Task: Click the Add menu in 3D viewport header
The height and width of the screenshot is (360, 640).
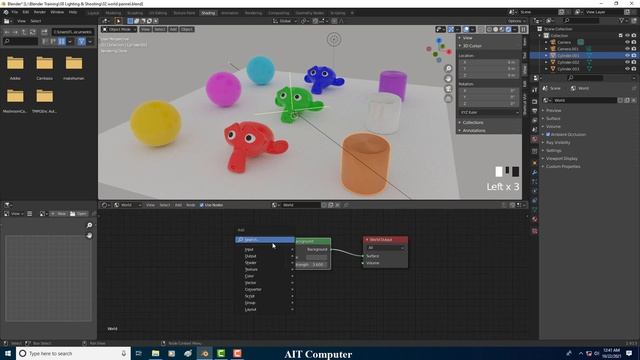Action: 173,29
